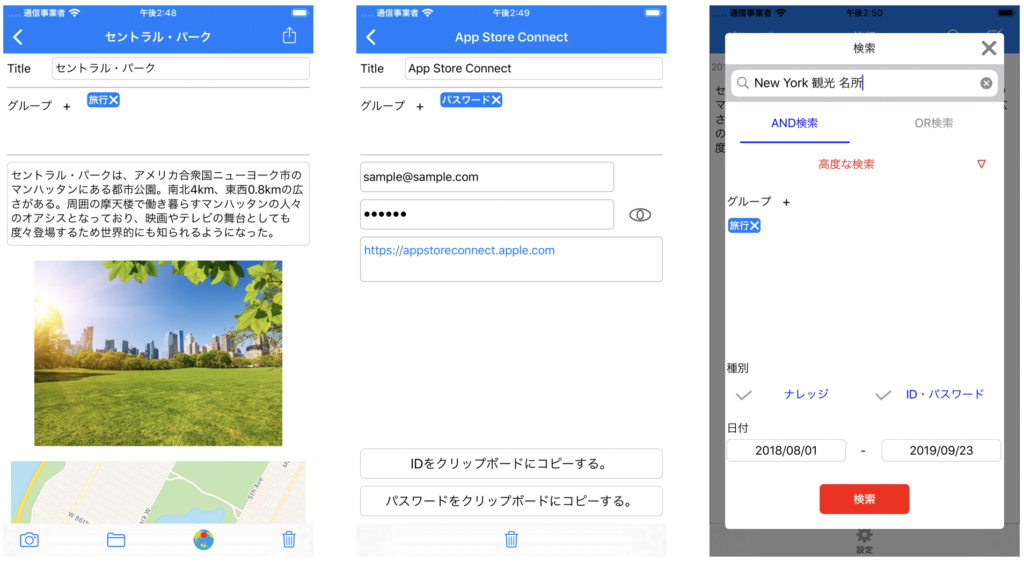Open the start date picker 2018/08/01

point(786,451)
